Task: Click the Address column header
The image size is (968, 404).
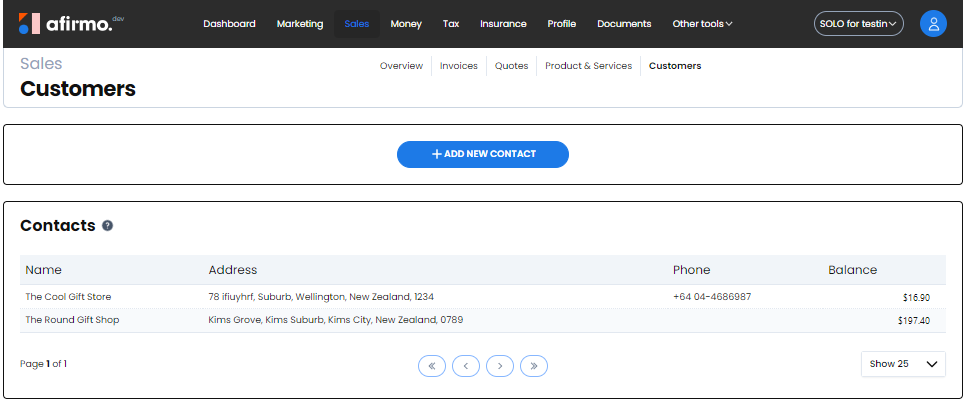Action: click(233, 270)
